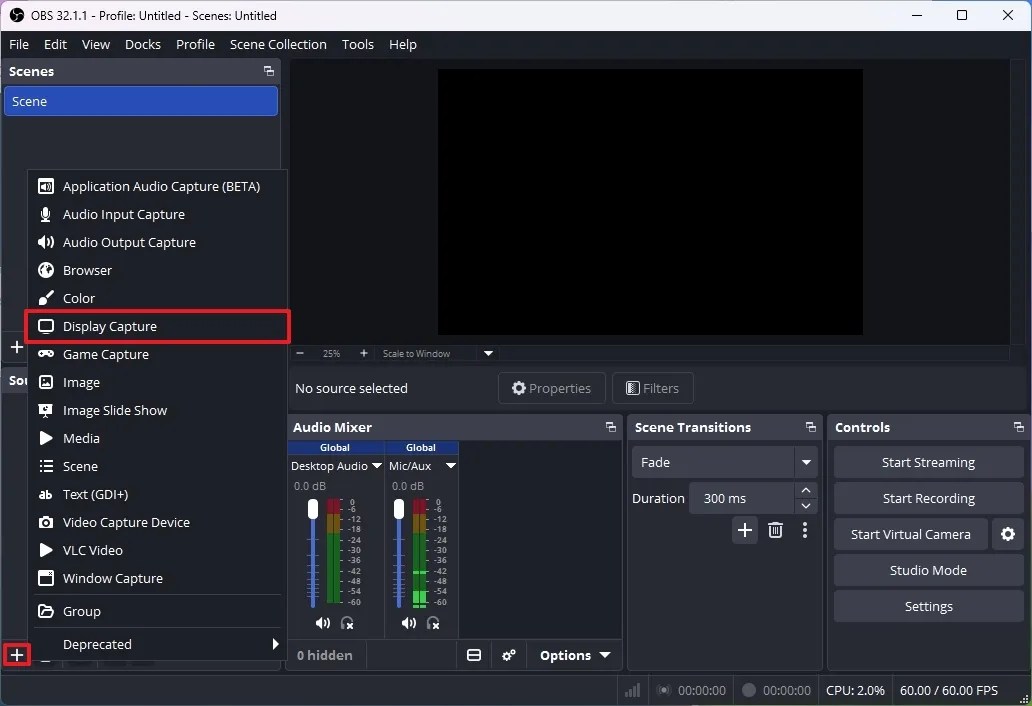The height and width of the screenshot is (706, 1032).
Task: Add a new scene transition with plus icon
Action: click(744, 530)
